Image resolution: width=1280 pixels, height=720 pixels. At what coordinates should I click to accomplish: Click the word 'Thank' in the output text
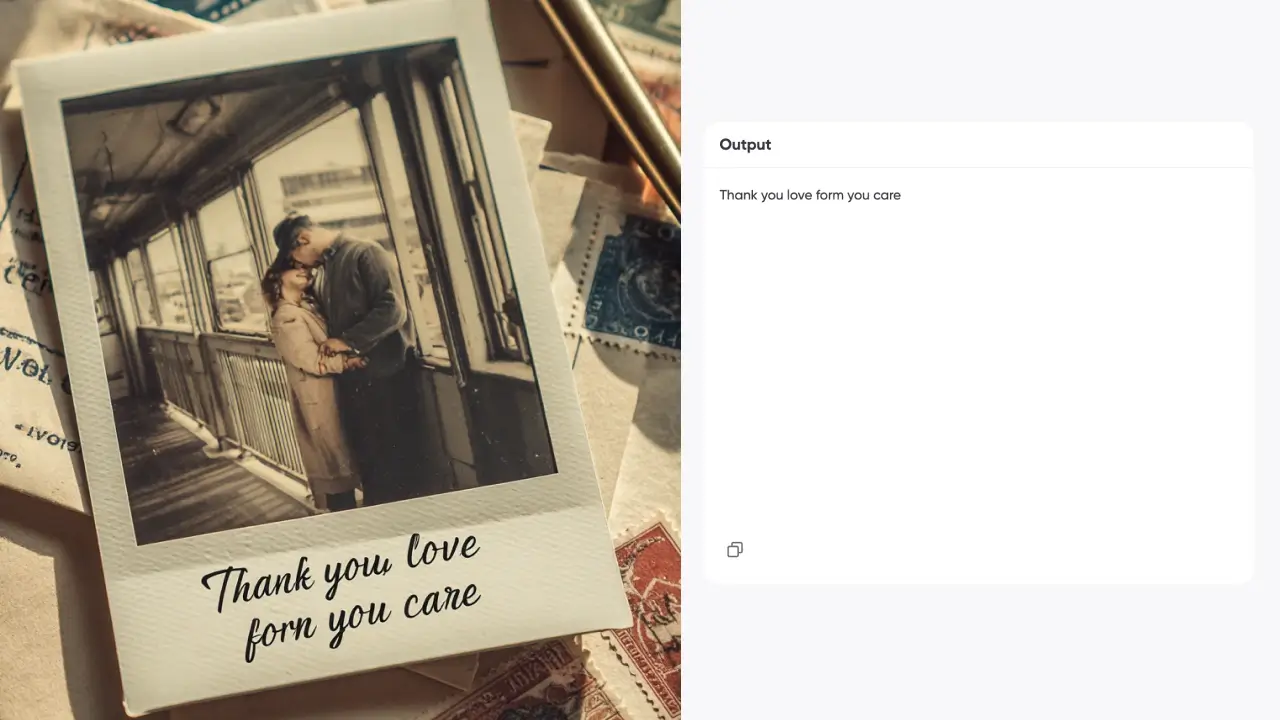point(738,195)
